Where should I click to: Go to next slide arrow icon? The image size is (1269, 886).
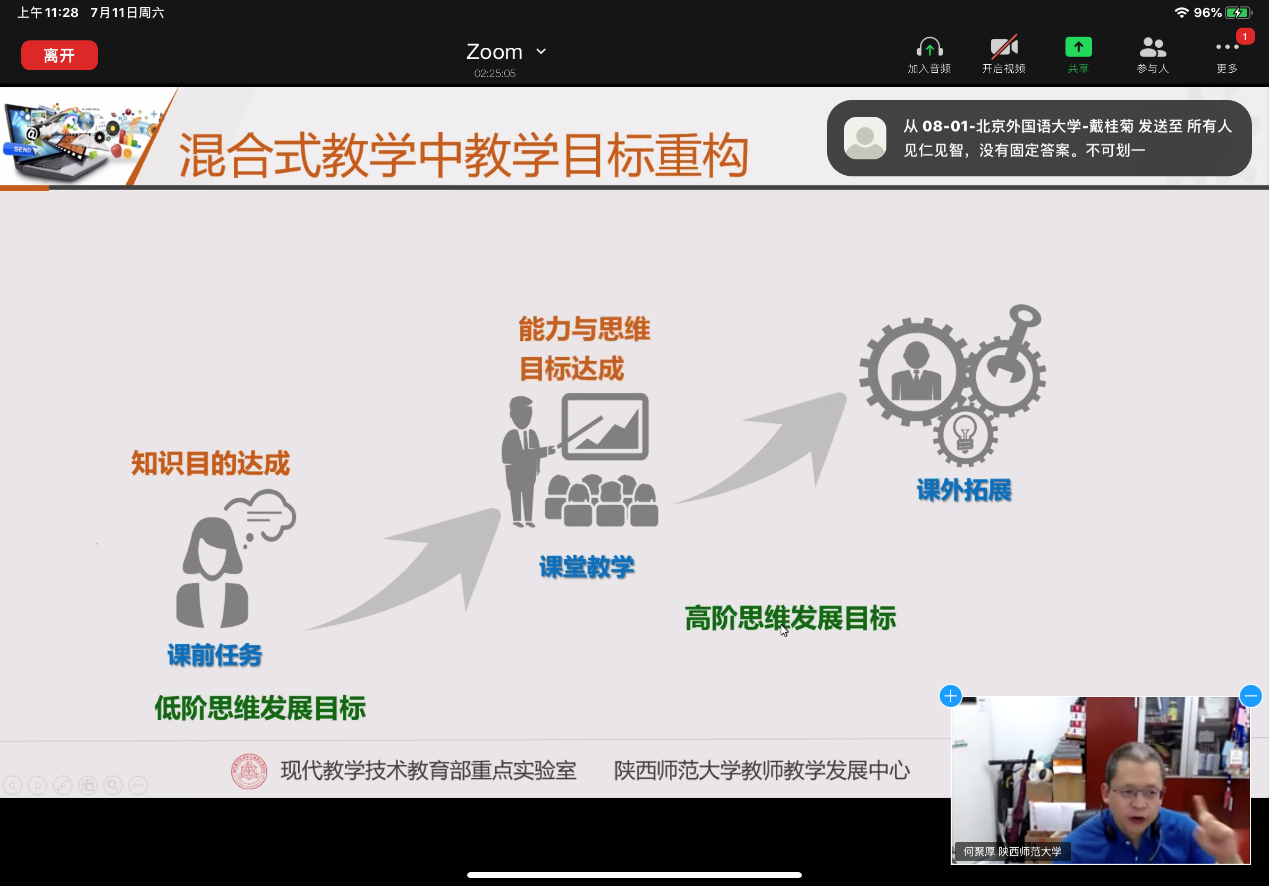(37, 785)
